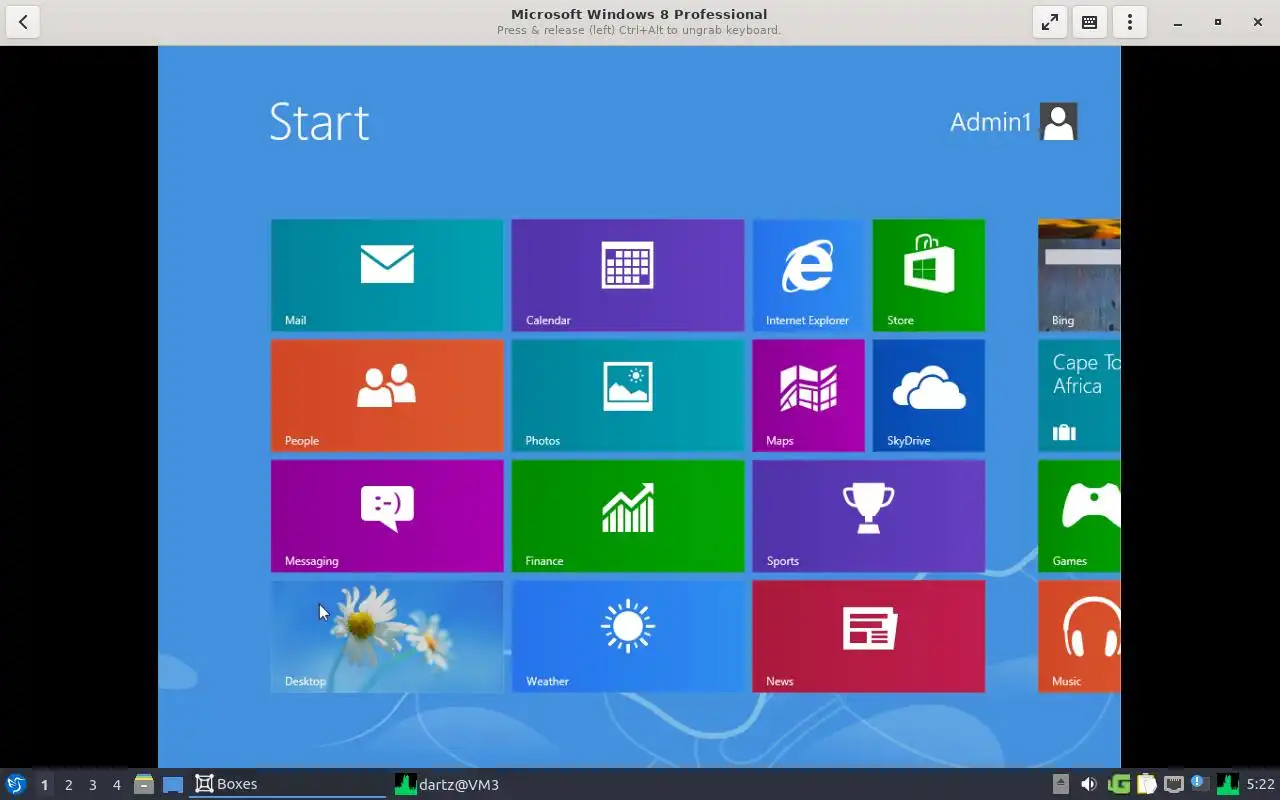Click the CPU monitor graph in tray
The width and height of the screenshot is (1280, 800).
point(1228,784)
